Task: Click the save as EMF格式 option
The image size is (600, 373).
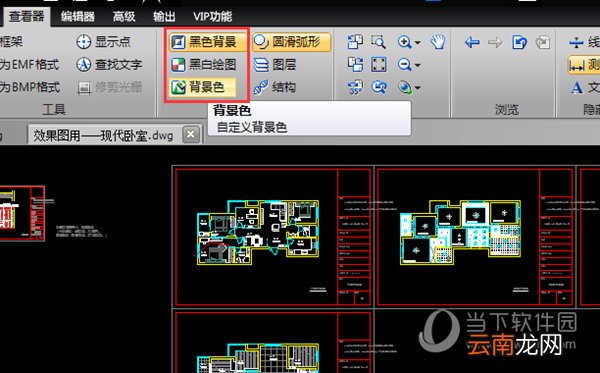Action: point(30,64)
